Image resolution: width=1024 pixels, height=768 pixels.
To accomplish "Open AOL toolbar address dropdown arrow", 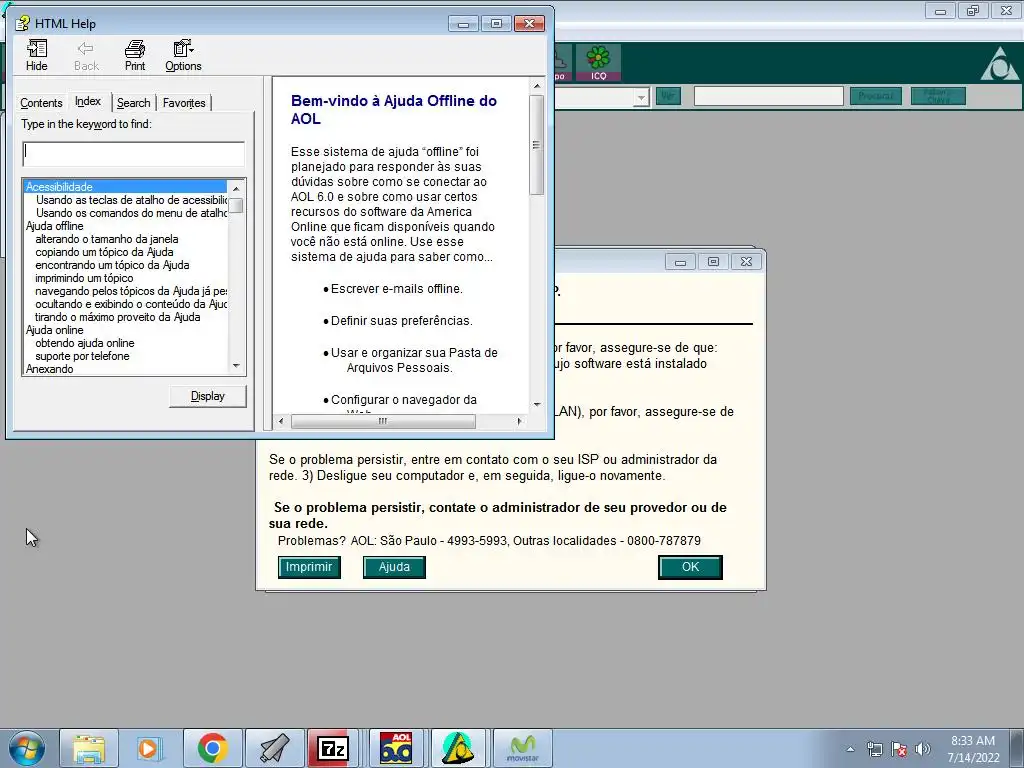I will tap(641, 97).
